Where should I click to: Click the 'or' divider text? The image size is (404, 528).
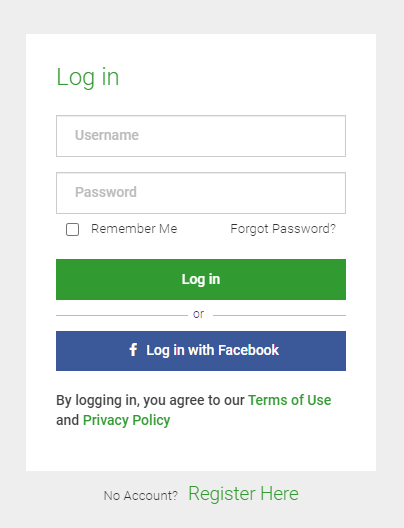click(198, 314)
